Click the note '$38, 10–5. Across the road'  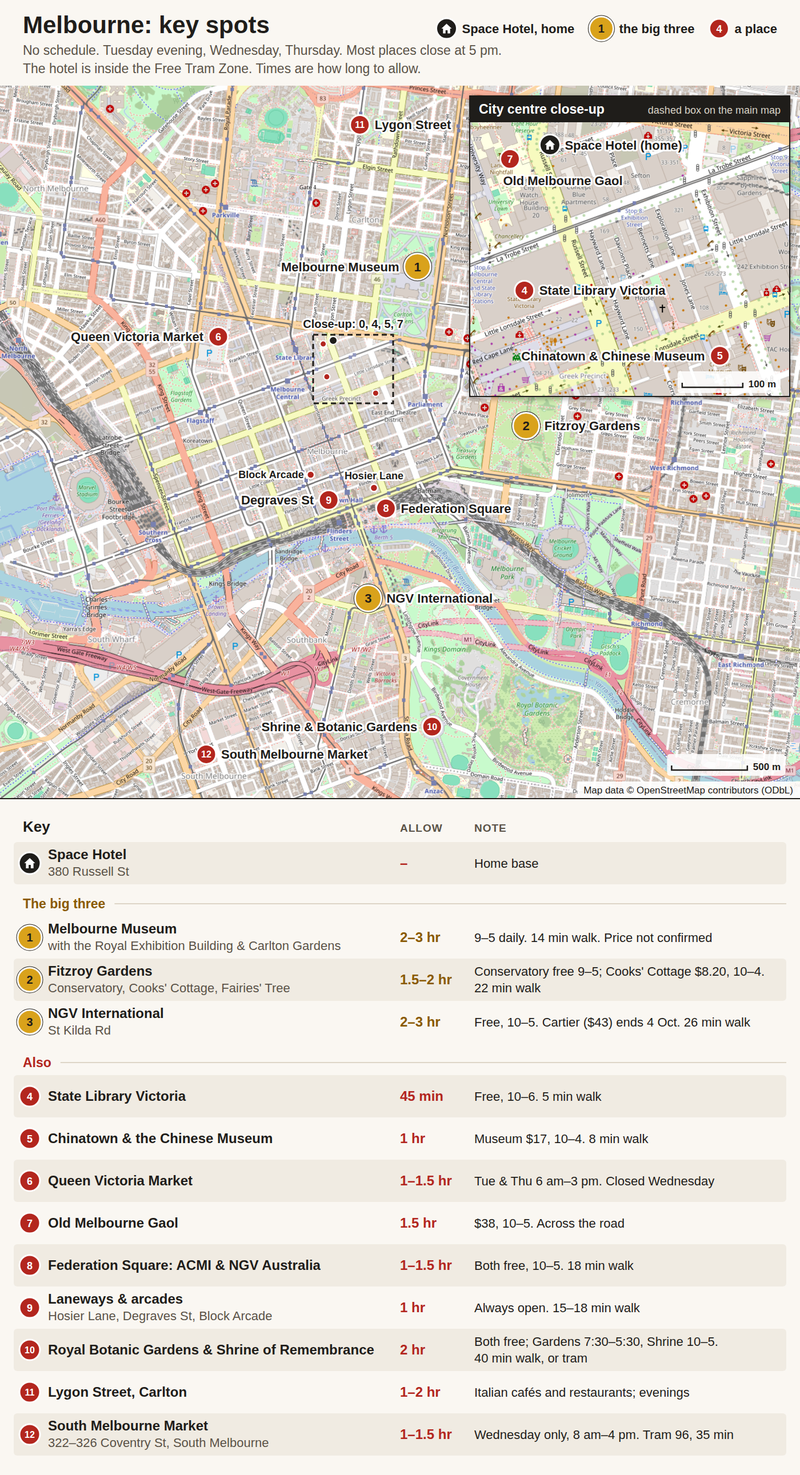(549, 1223)
